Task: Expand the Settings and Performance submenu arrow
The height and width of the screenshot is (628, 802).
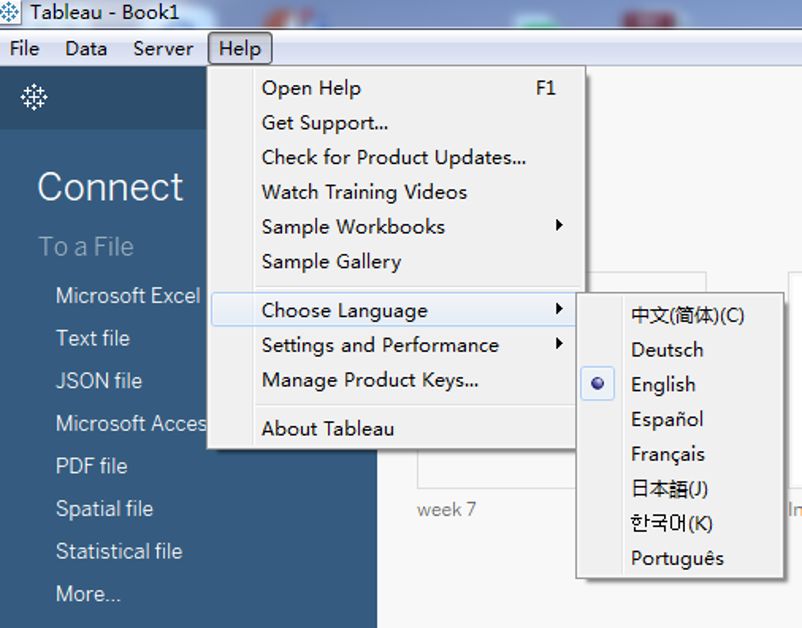Action: [x=559, y=344]
